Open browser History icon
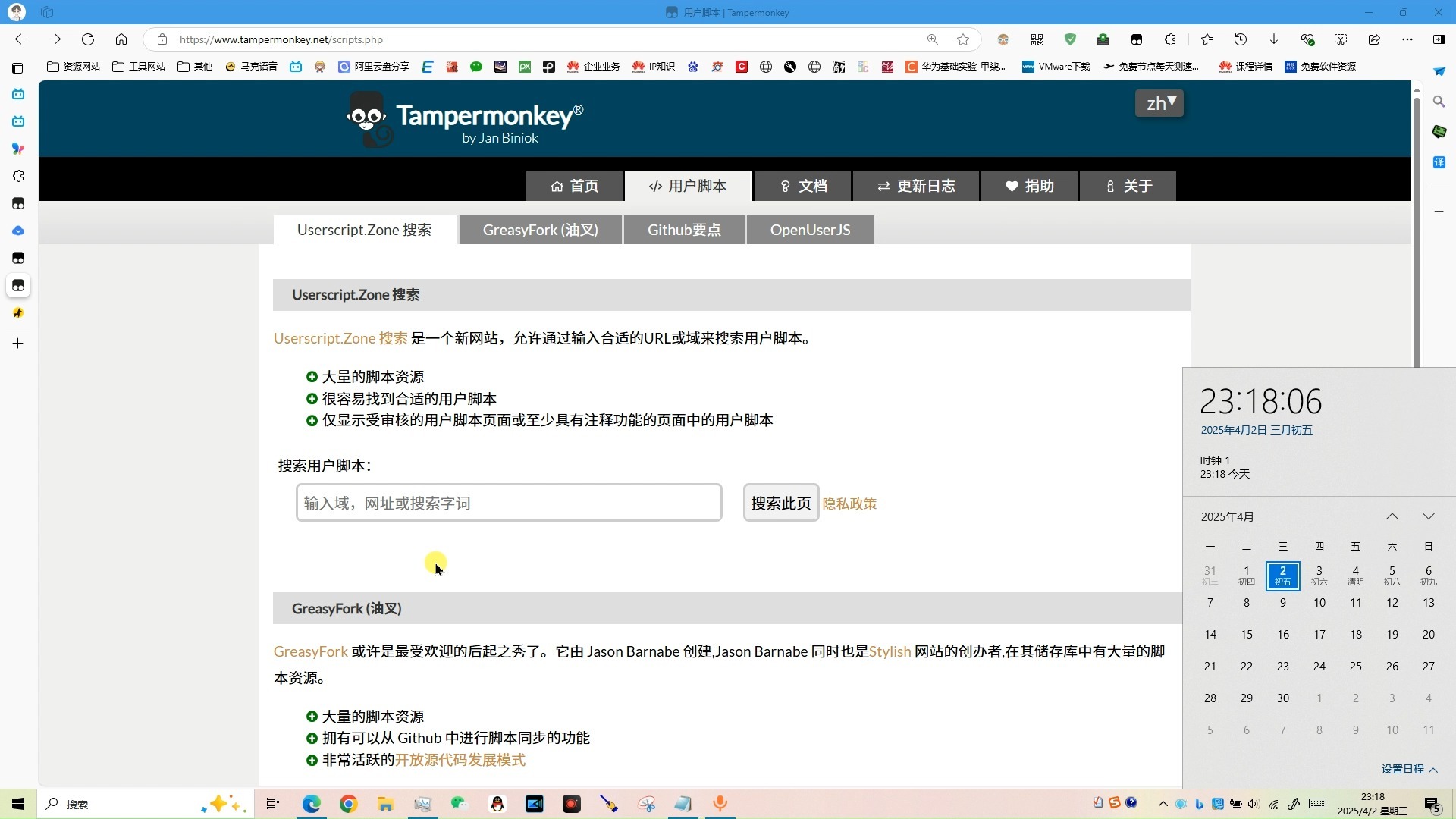Screen dimensions: 1456x819 click(x=1241, y=39)
